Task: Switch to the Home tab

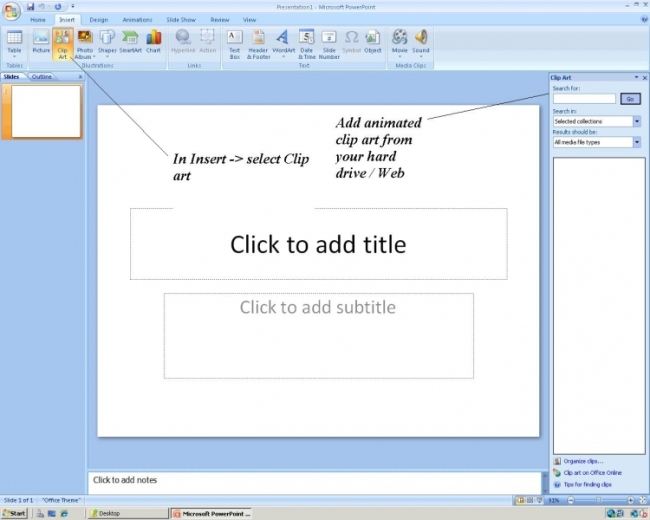Action: 38,19
